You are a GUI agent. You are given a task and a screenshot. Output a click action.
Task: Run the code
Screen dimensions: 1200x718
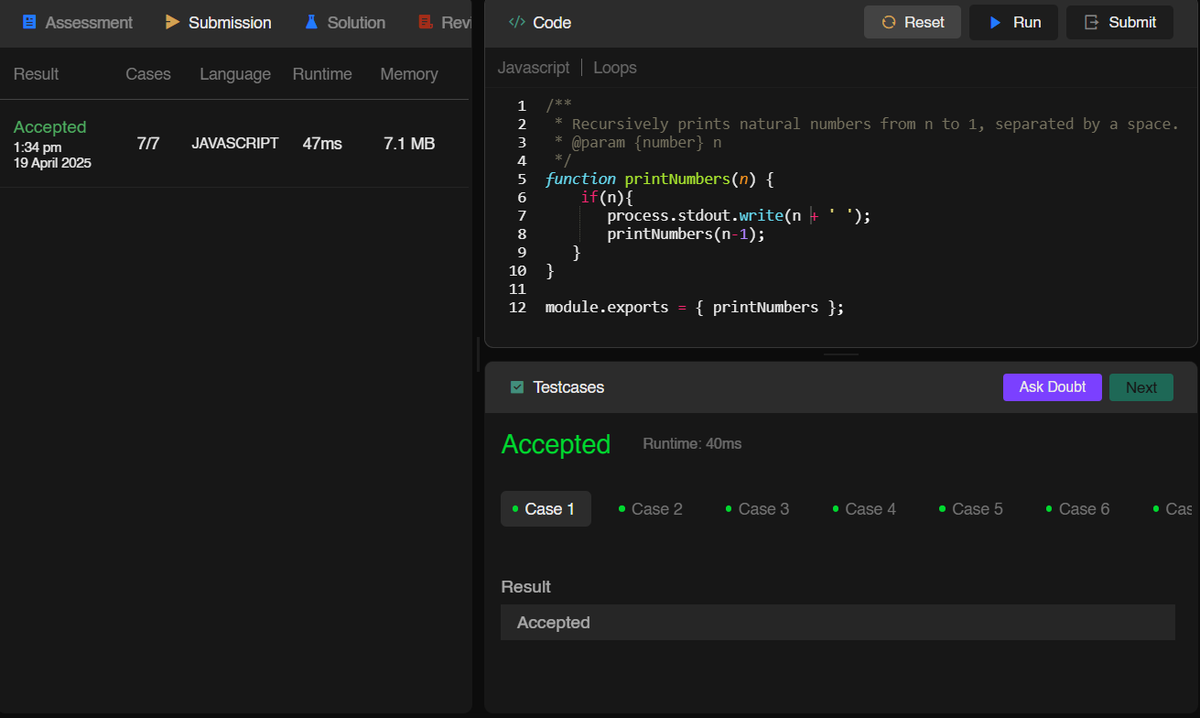1014,22
